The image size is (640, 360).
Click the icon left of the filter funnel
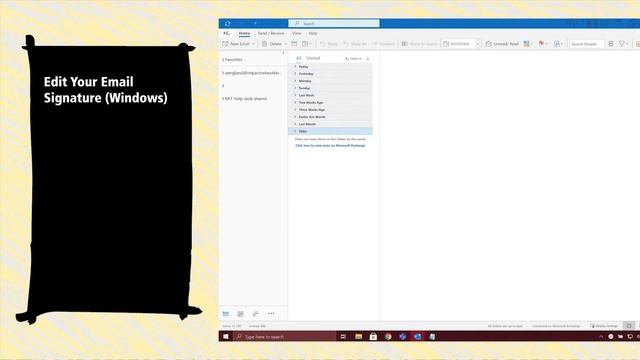(611, 44)
